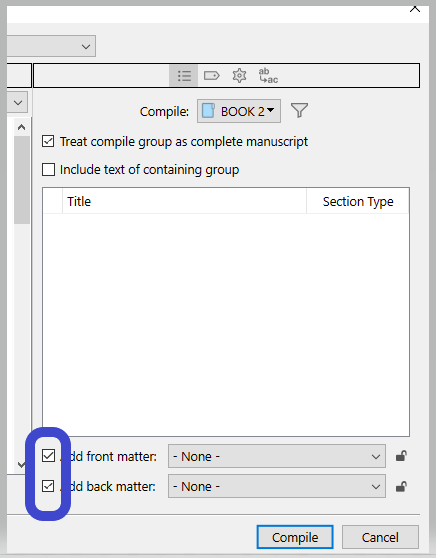
Task: Uncheck Treat compile group as complete manuscript
Action: [48, 141]
